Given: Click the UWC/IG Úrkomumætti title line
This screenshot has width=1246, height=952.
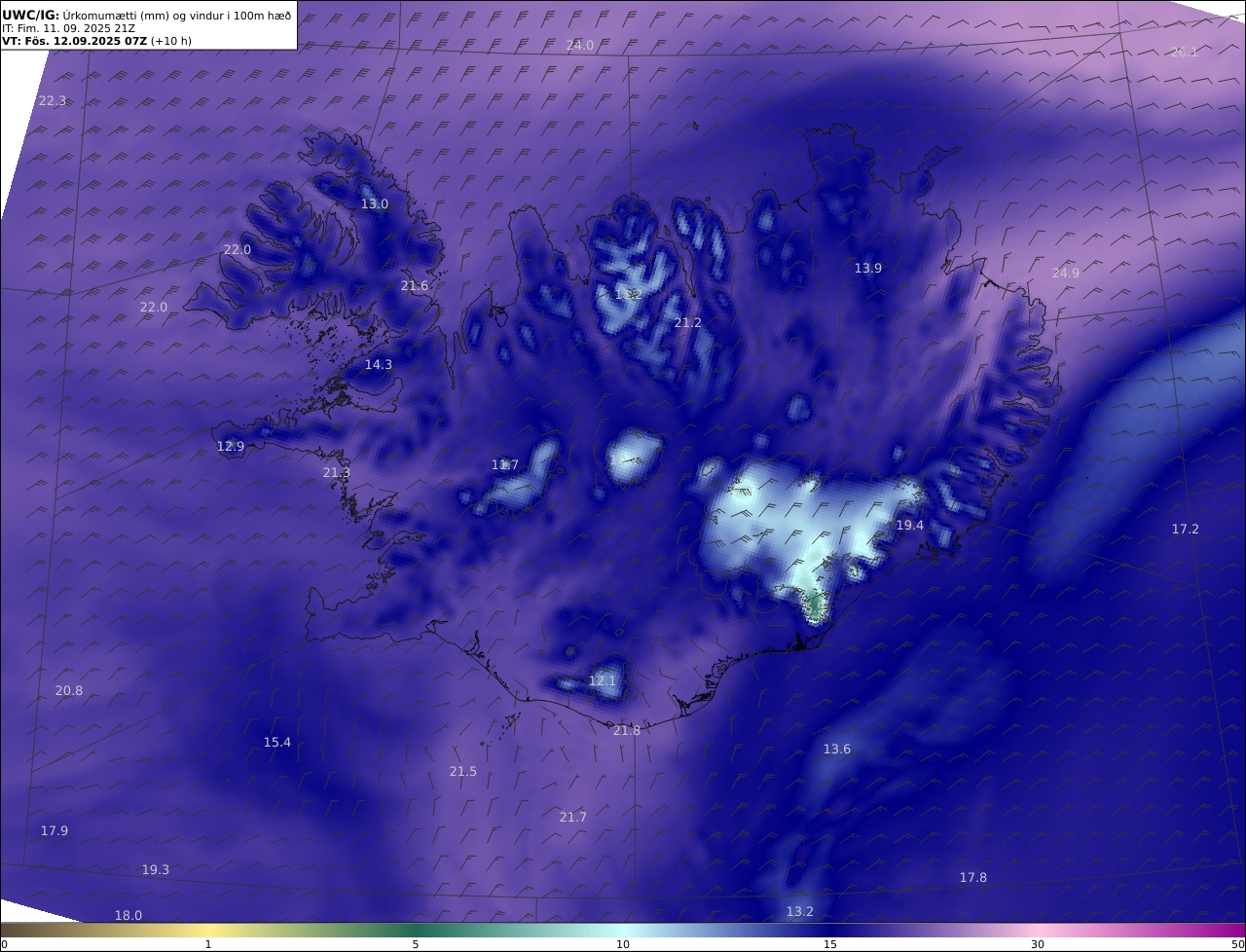Looking at the screenshot, I should point(146,16).
